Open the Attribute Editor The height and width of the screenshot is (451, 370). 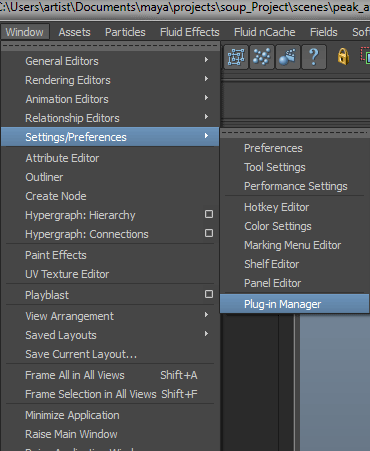(110, 158)
